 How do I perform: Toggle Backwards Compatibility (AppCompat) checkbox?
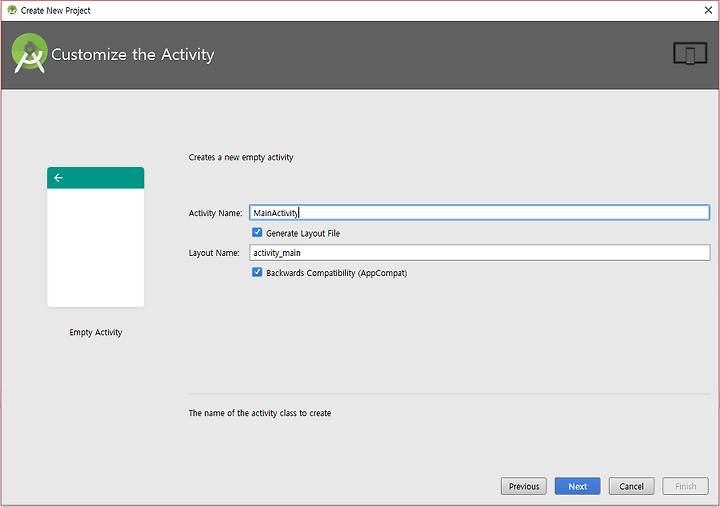(x=257, y=272)
